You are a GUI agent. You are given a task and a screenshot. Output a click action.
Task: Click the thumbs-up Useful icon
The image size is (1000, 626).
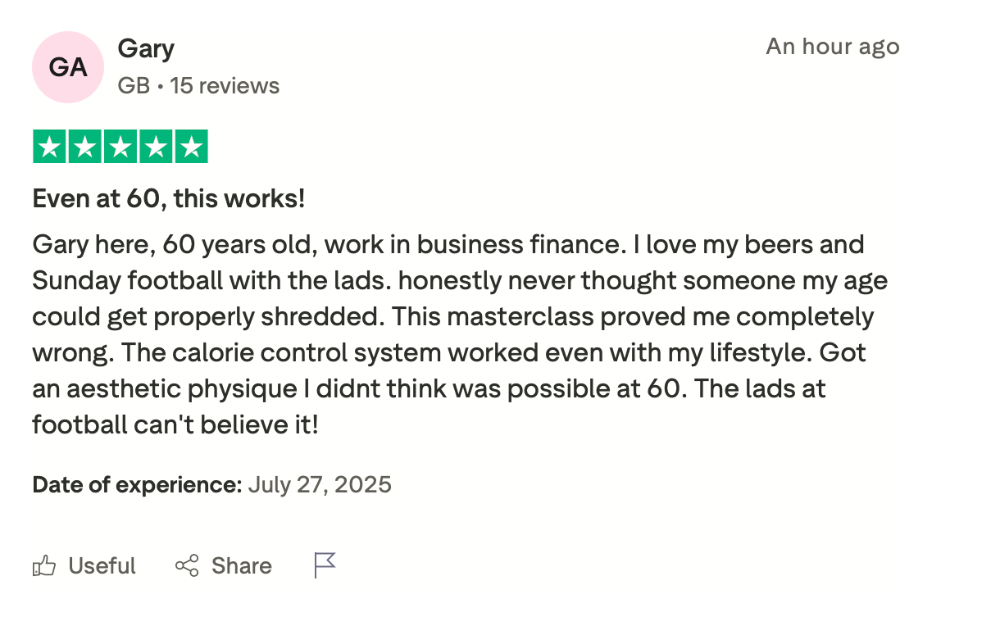coord(44,566)
